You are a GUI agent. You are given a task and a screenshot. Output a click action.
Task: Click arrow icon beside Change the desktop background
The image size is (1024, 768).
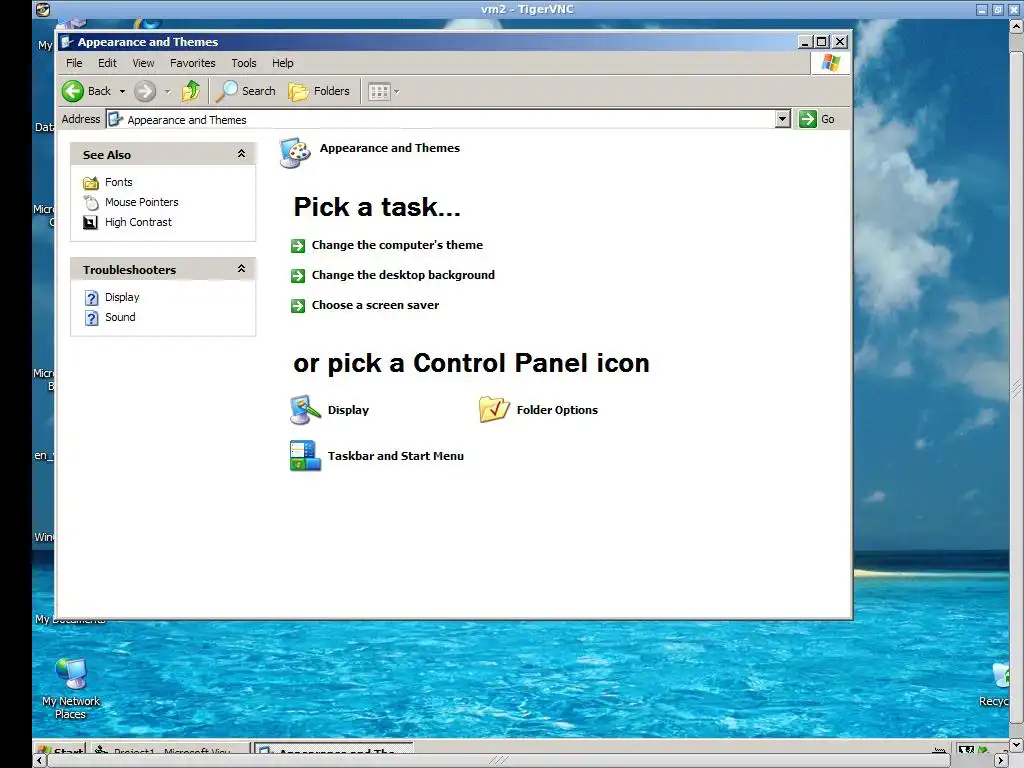[x=298, y=276]
